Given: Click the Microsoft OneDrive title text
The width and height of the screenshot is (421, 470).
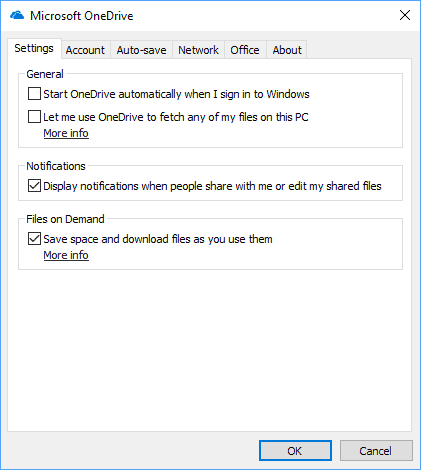Looking at the screenshot, I should point(82,16).
